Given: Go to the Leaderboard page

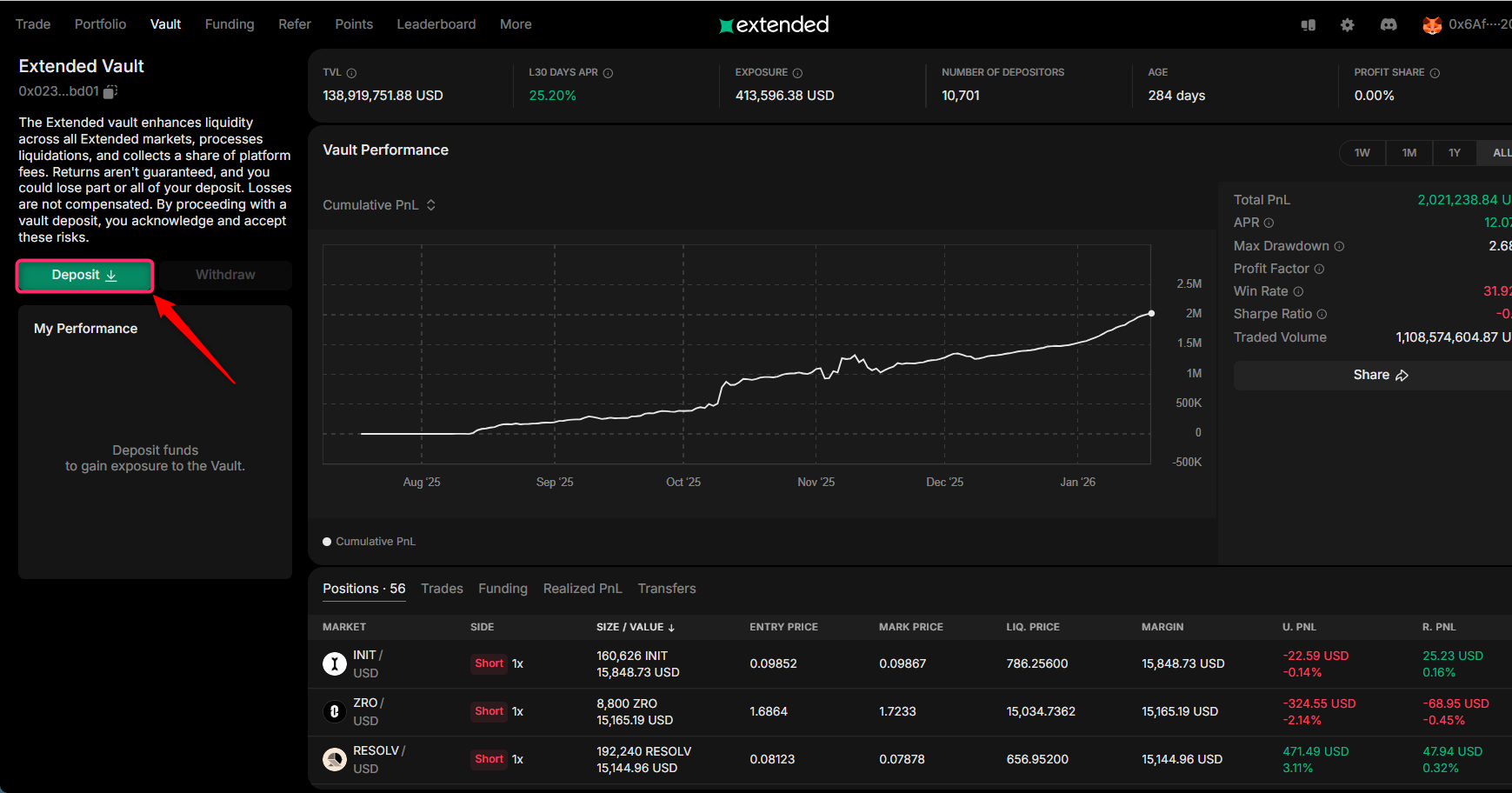Looking at the screenshot, I should point(436,24).
